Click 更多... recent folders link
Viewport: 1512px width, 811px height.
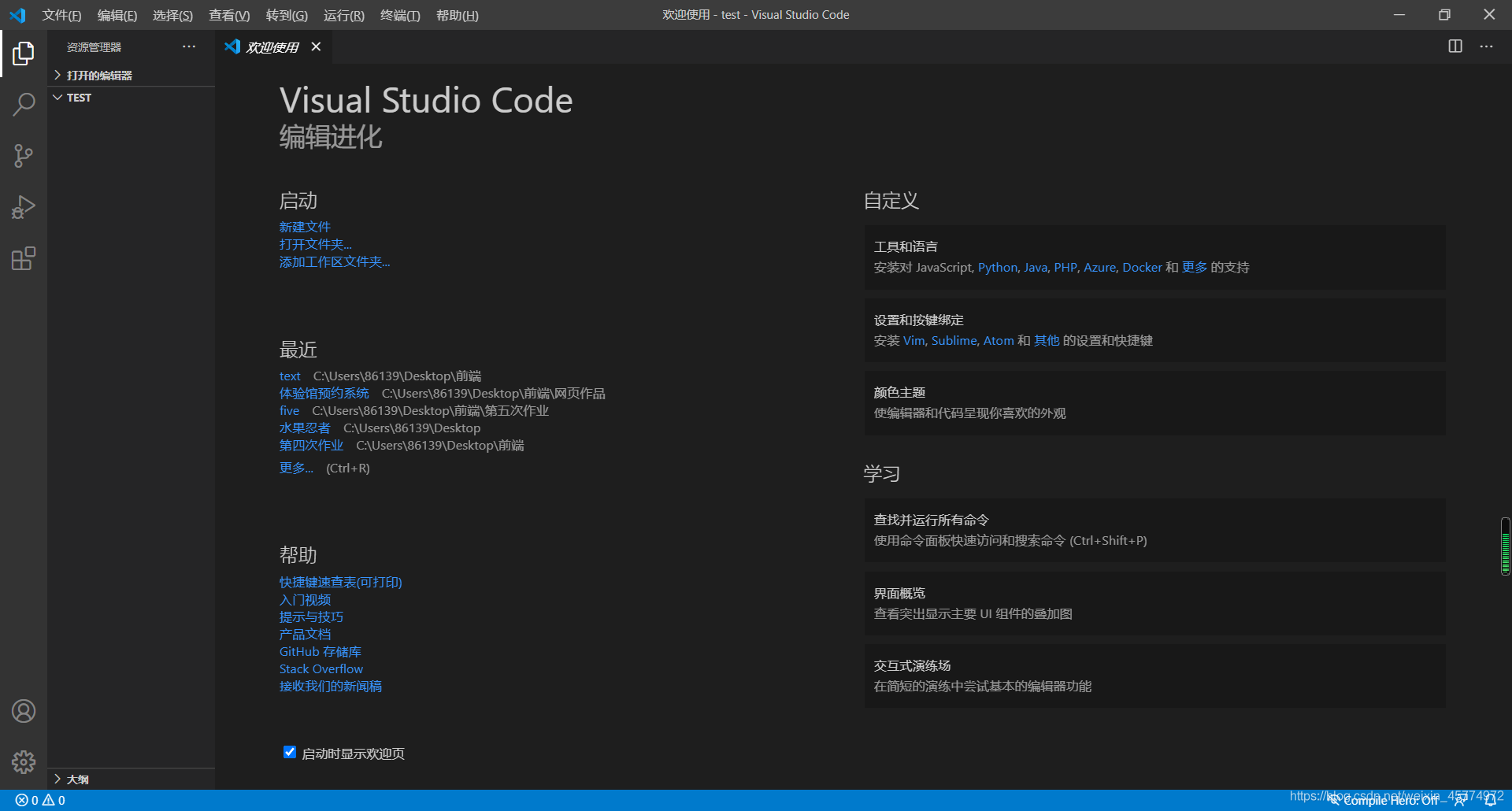coord(296,468)
